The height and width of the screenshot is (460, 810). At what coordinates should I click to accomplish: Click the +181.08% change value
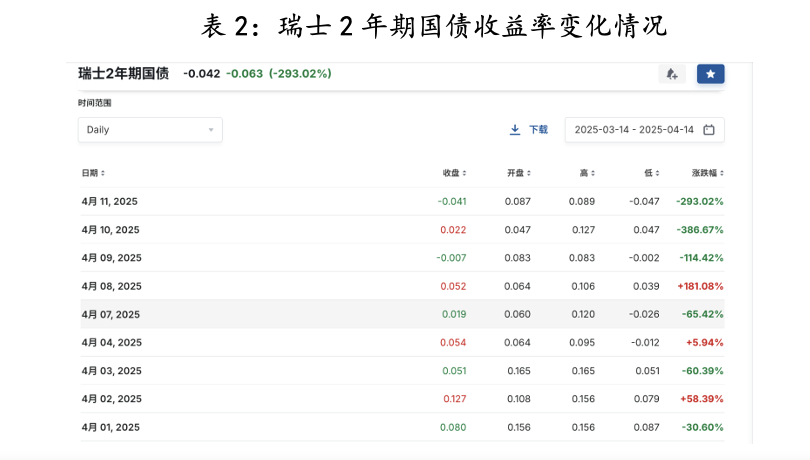point(700,286)
